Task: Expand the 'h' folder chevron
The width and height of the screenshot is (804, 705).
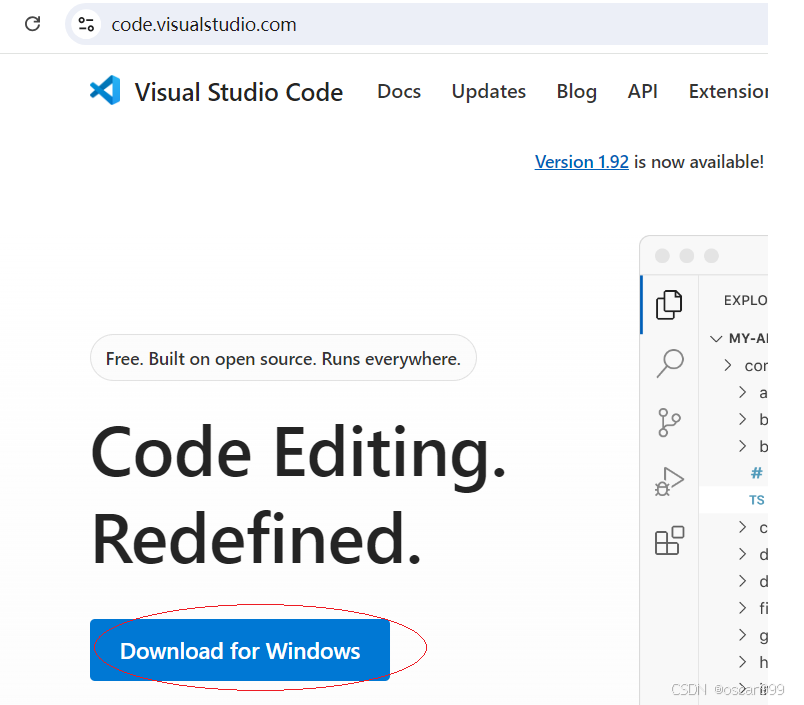Action: 742,661
